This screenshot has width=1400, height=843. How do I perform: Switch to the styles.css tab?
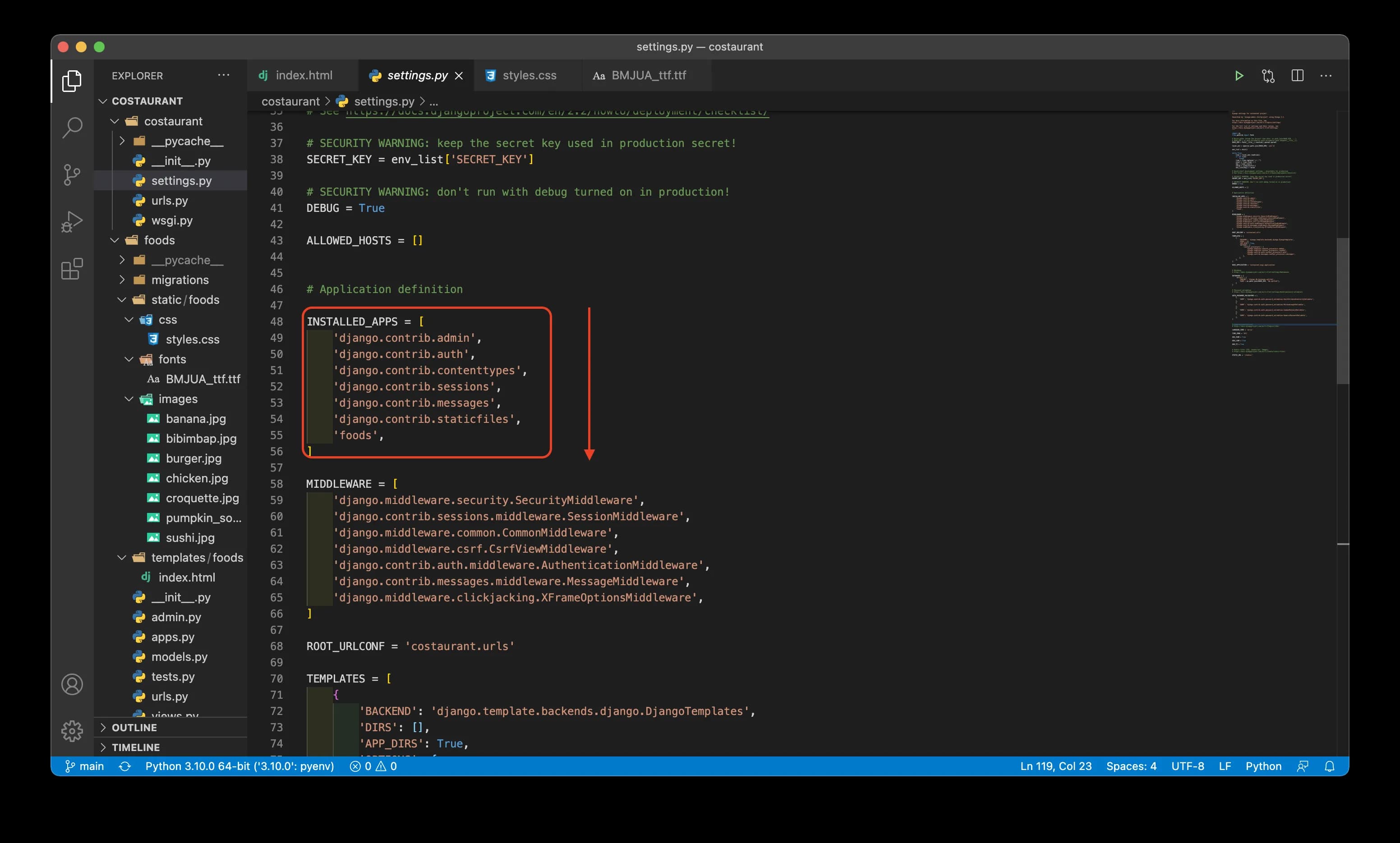pyautogui.click(x=529, y=76)
